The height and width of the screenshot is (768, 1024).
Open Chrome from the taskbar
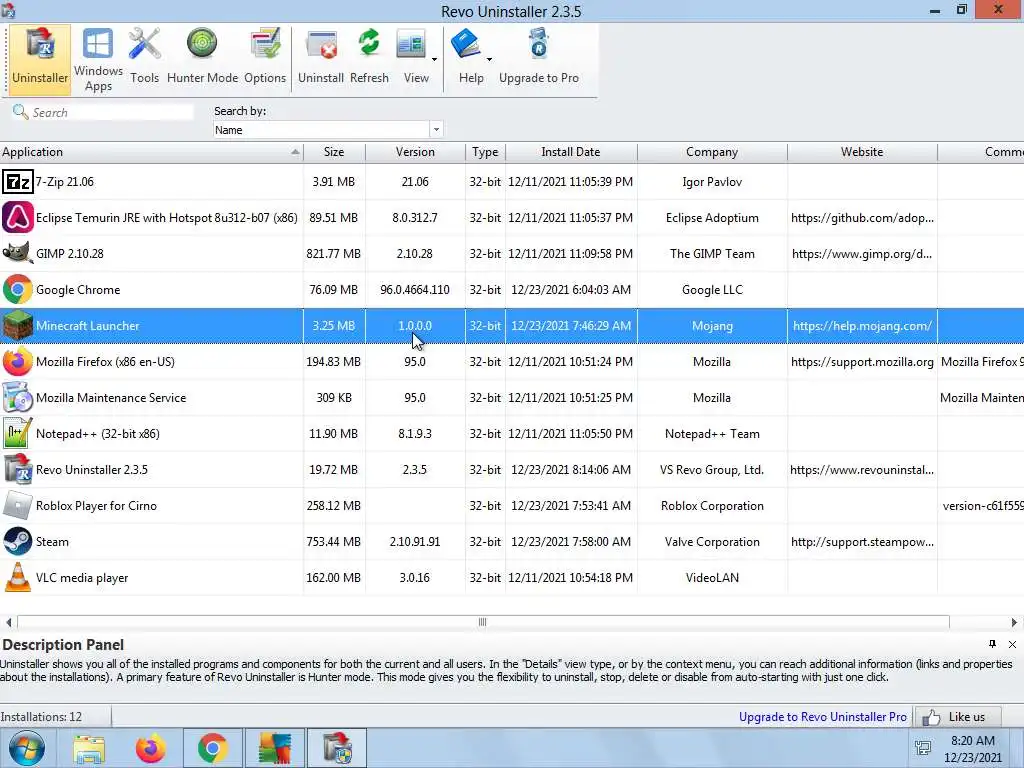pyautogui.click(x=212, y=748)
